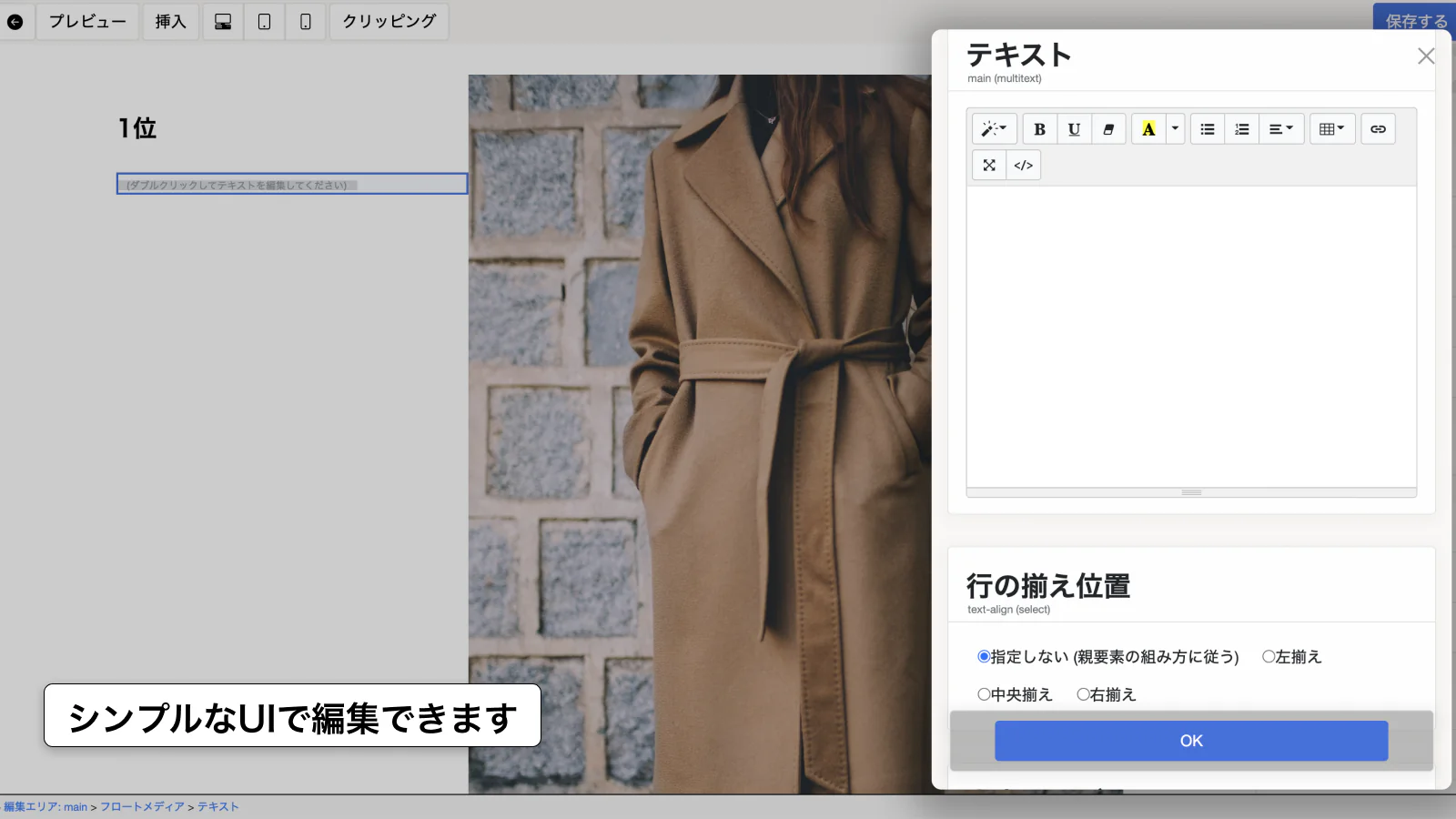
Task: Switch to smartphone device view icon
Action: click(x=306, y=22)
